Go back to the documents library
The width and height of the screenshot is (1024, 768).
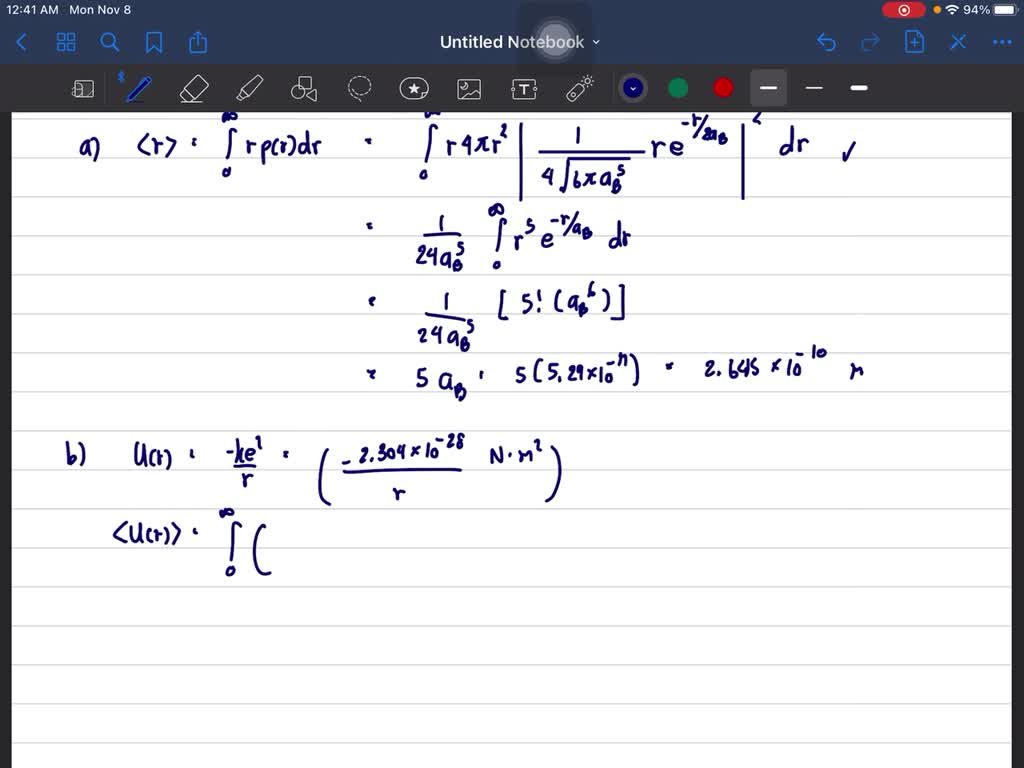coord(22,42)
